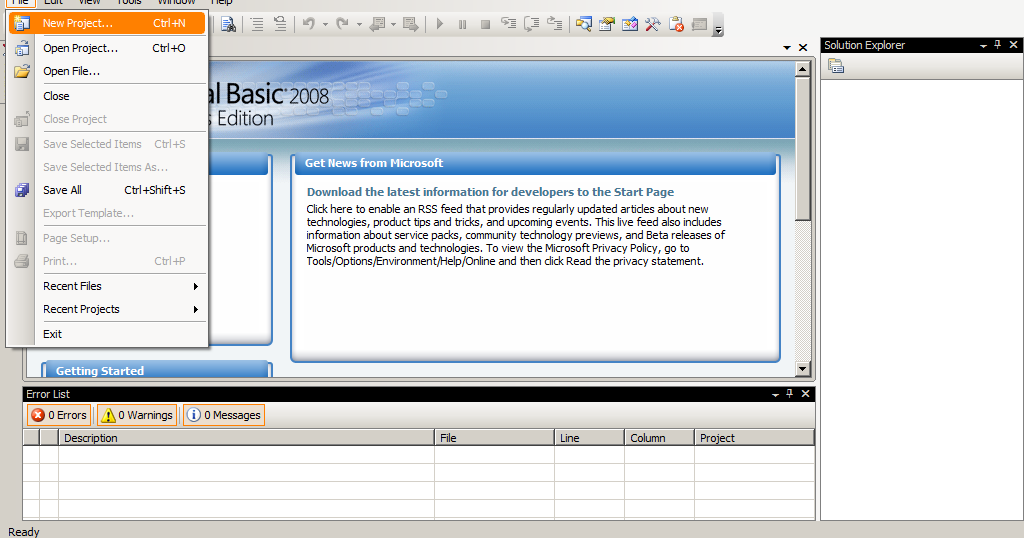
Task: Click the Redo arrow icon
Action: tap(342, 24)
